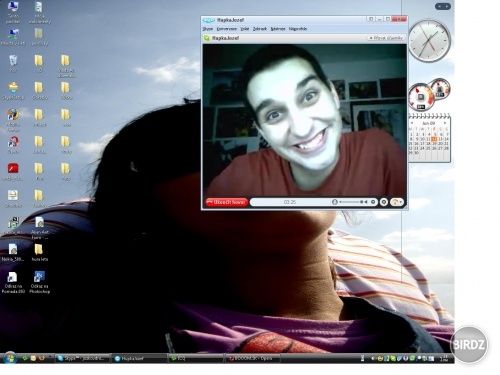
Task: Click the HapkaJozef status icon below the menu bar
Action: 207,38
